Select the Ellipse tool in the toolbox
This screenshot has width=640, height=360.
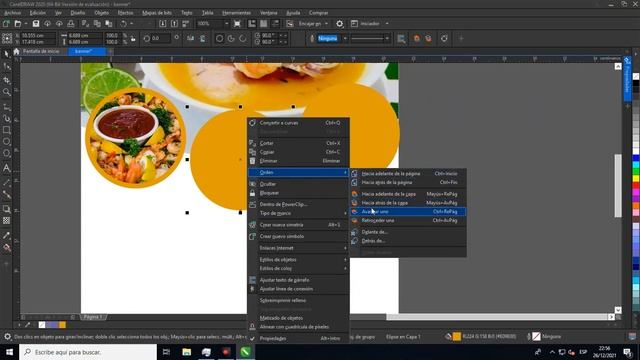coord(7,142)
